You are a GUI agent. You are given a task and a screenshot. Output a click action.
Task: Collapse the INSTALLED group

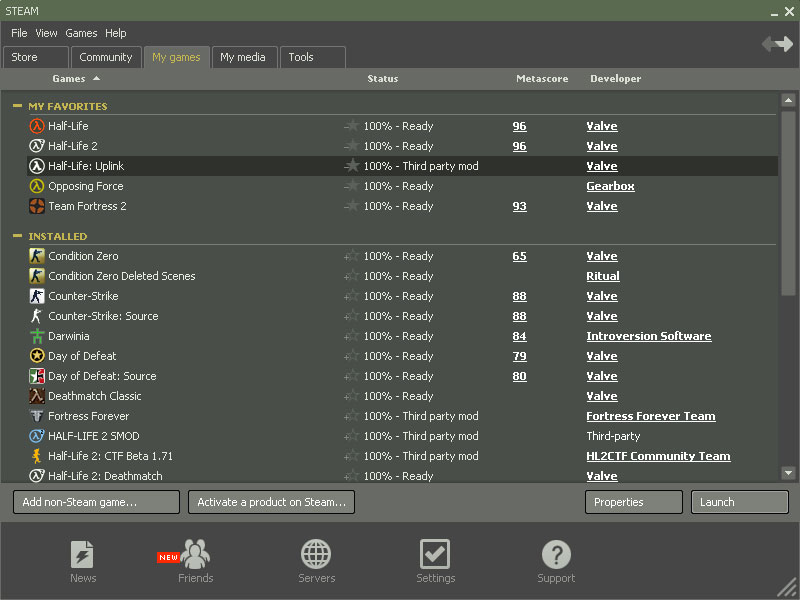click(17, 236)
